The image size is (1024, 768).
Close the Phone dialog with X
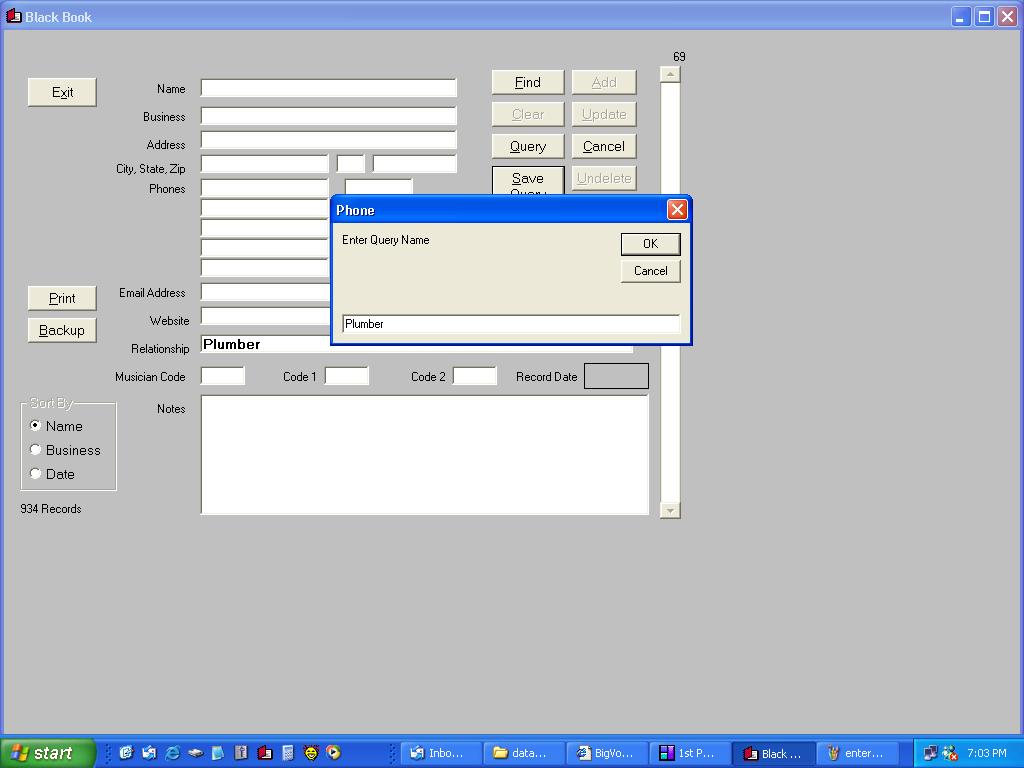[x=677, y=209]
